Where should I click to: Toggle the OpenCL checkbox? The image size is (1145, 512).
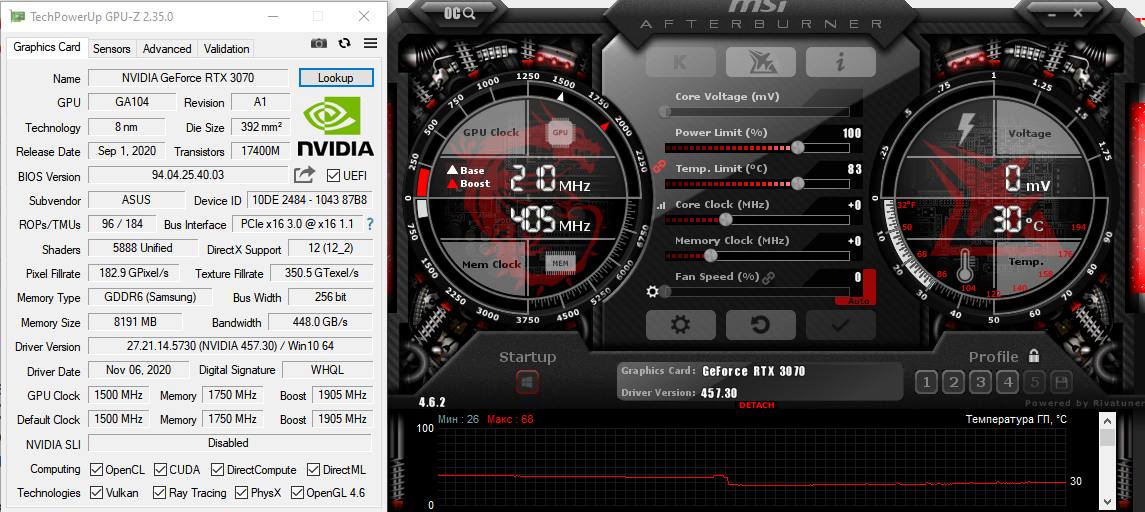(96, 469)
